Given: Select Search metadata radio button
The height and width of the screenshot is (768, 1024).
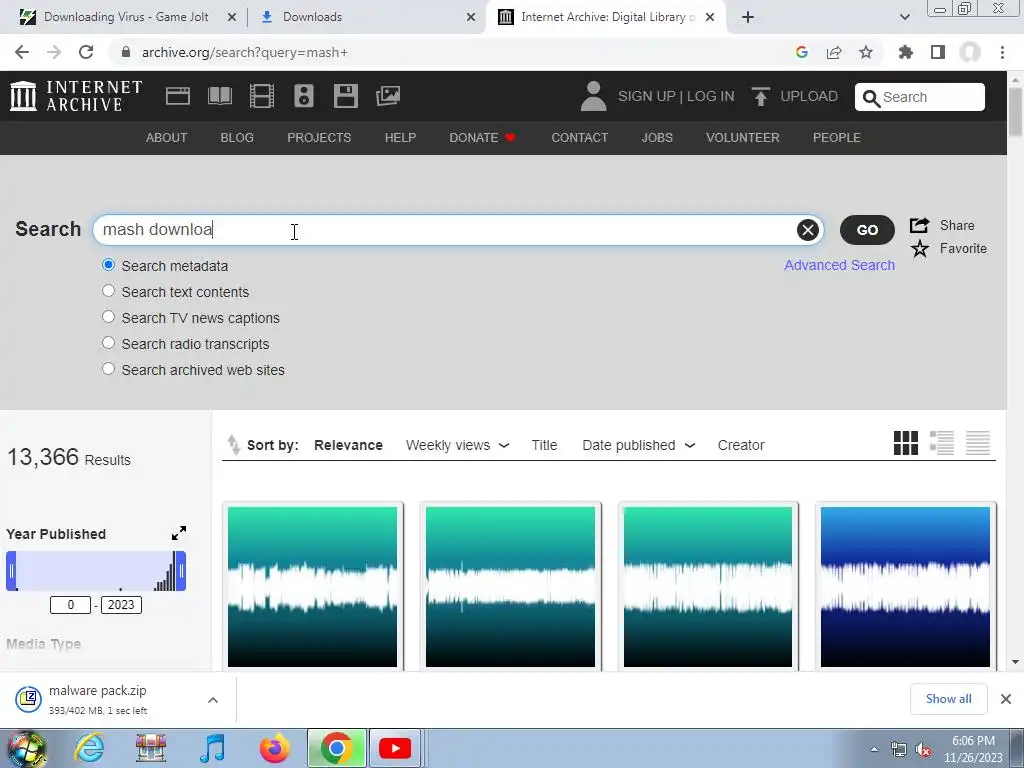Looking at the screenshot, I should (x=108, y=265).
